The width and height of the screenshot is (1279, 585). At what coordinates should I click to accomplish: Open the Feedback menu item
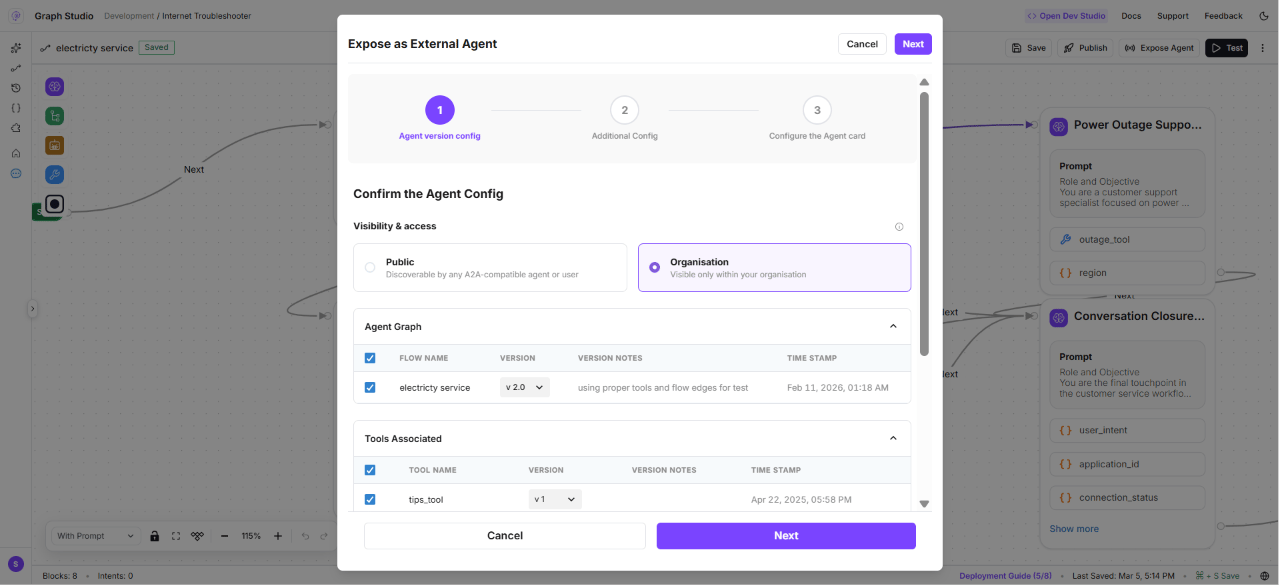point(1223,16)
